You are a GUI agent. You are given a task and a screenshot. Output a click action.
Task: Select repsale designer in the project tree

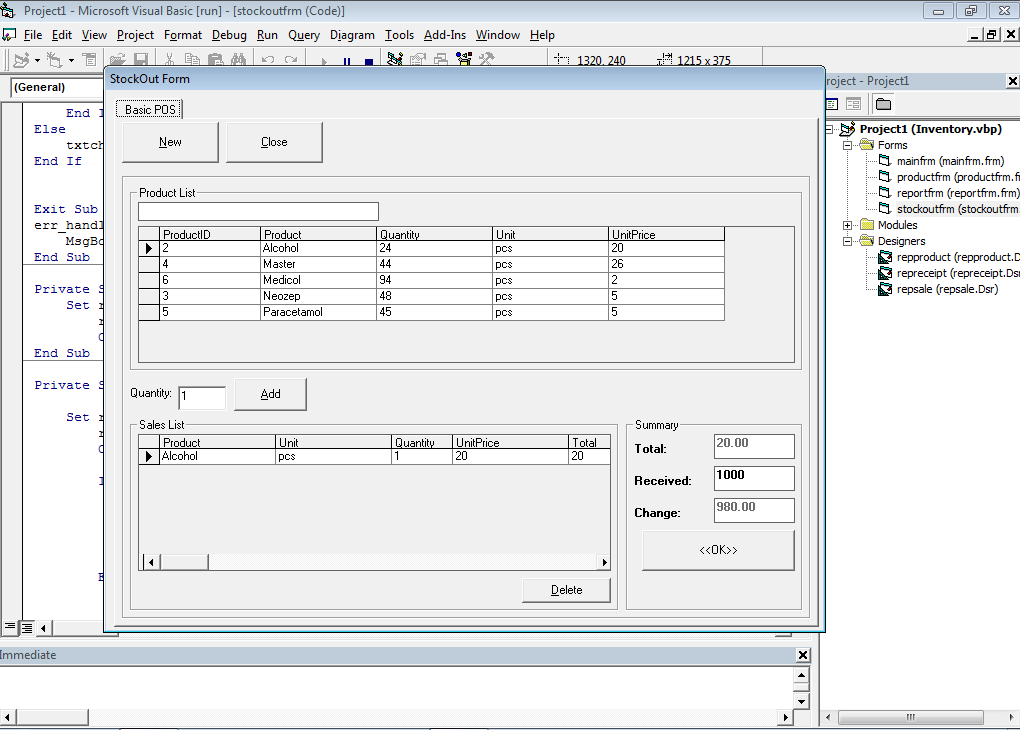[x=945, y=289]
